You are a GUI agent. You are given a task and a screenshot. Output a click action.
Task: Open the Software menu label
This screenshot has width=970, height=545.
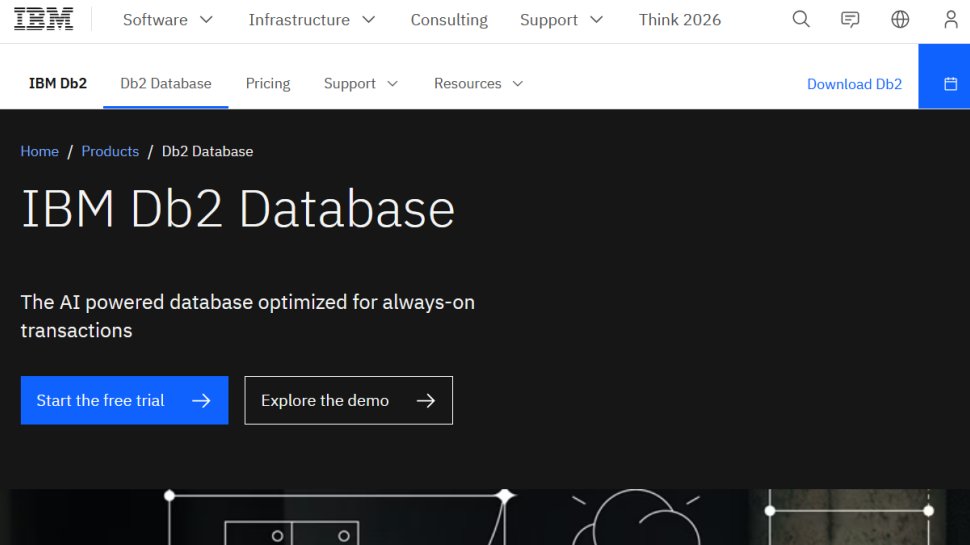(155, 20)
